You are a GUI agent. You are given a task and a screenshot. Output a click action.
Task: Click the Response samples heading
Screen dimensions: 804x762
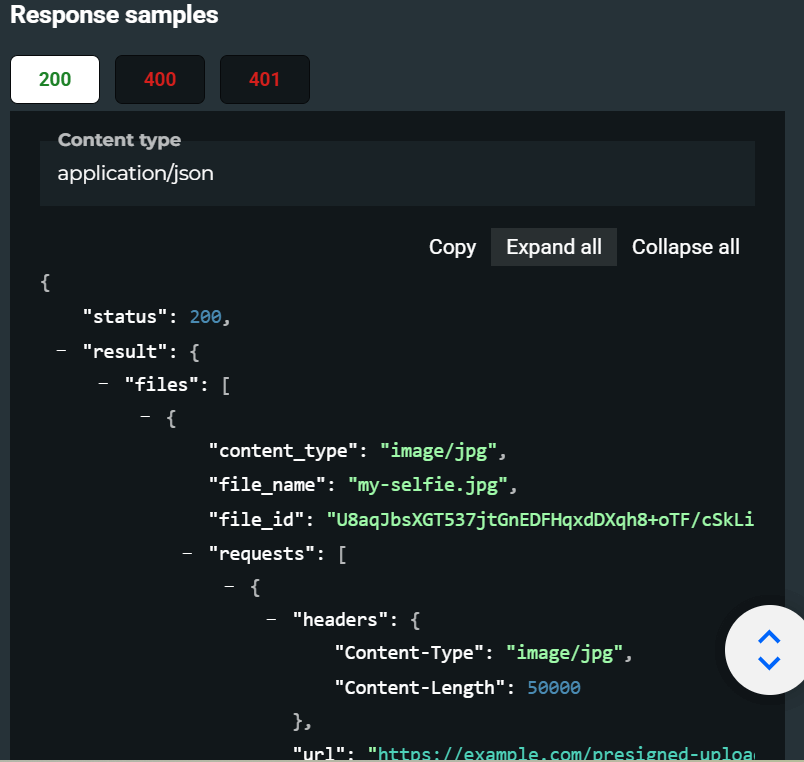tap(114, 16)
